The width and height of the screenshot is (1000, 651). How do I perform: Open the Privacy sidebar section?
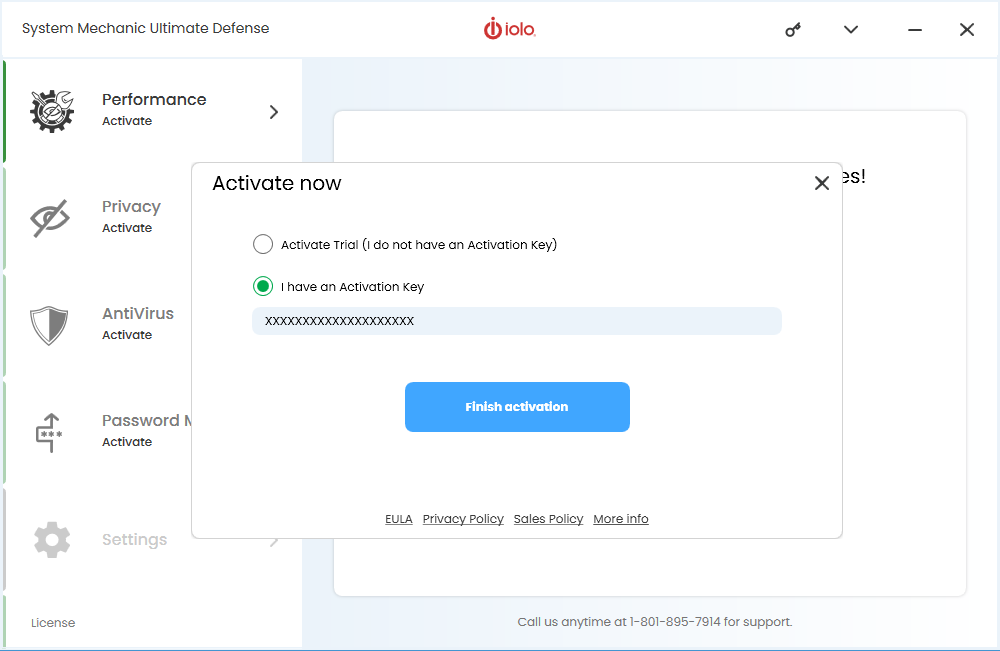(99, 218)
